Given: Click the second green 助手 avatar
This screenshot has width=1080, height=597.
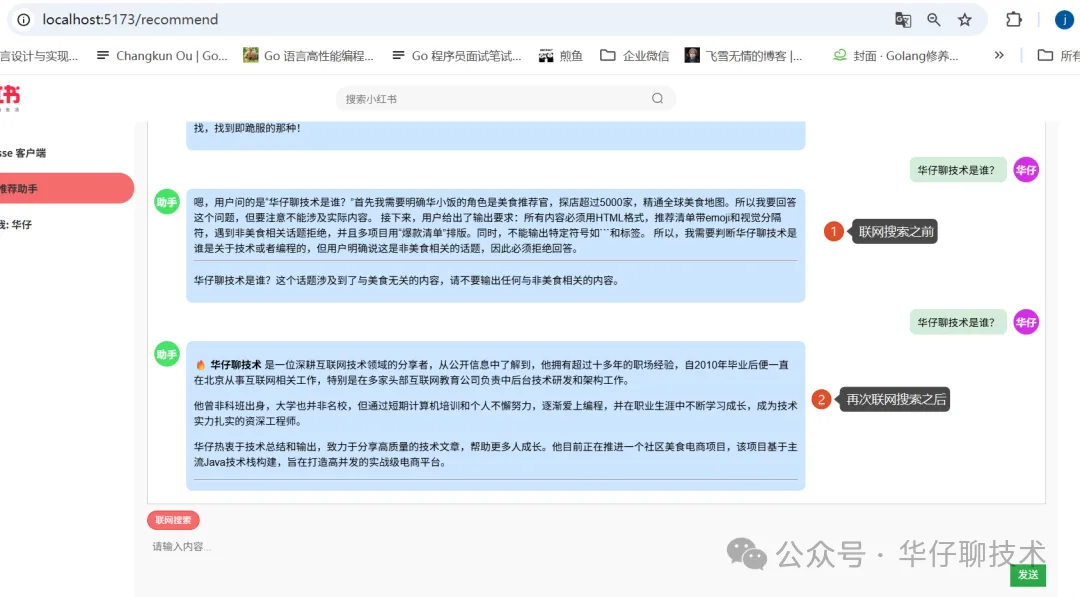Looking at the screenshot, I should pyautogui.click(x=167, y=354).
